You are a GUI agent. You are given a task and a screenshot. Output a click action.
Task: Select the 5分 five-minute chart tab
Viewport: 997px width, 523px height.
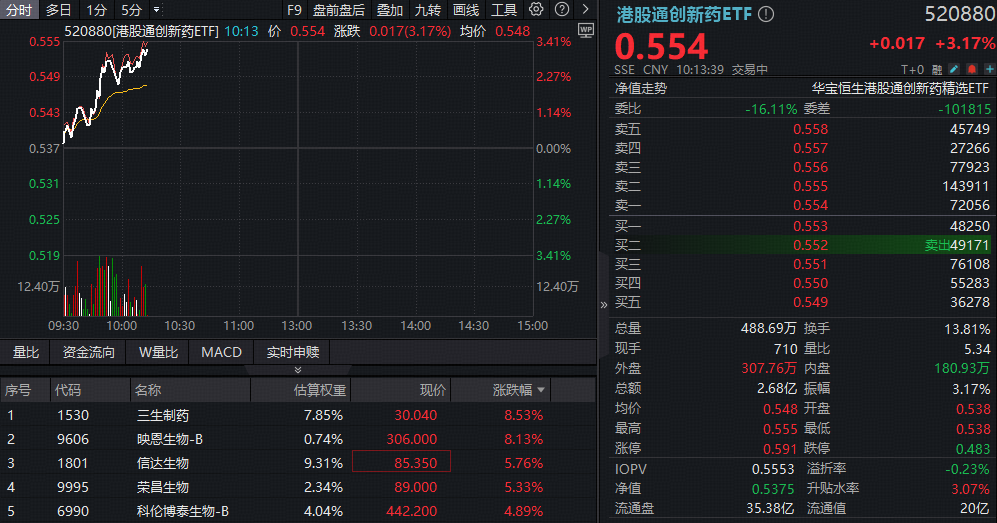point(131,10)
